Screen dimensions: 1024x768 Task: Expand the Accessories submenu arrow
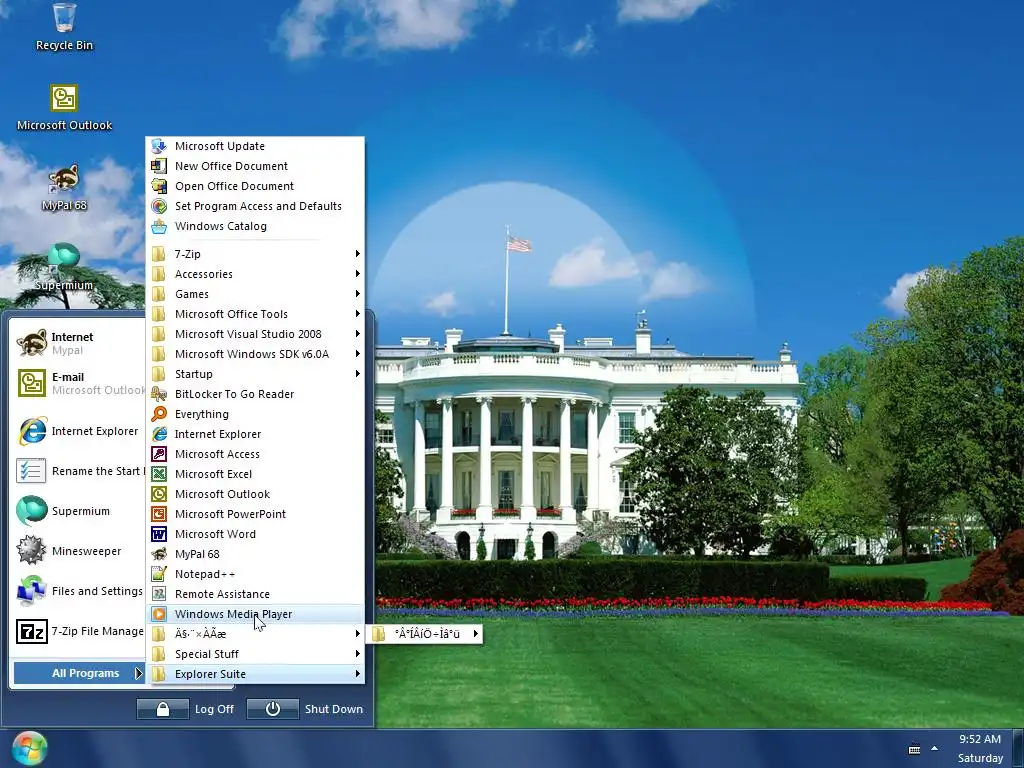357,274
